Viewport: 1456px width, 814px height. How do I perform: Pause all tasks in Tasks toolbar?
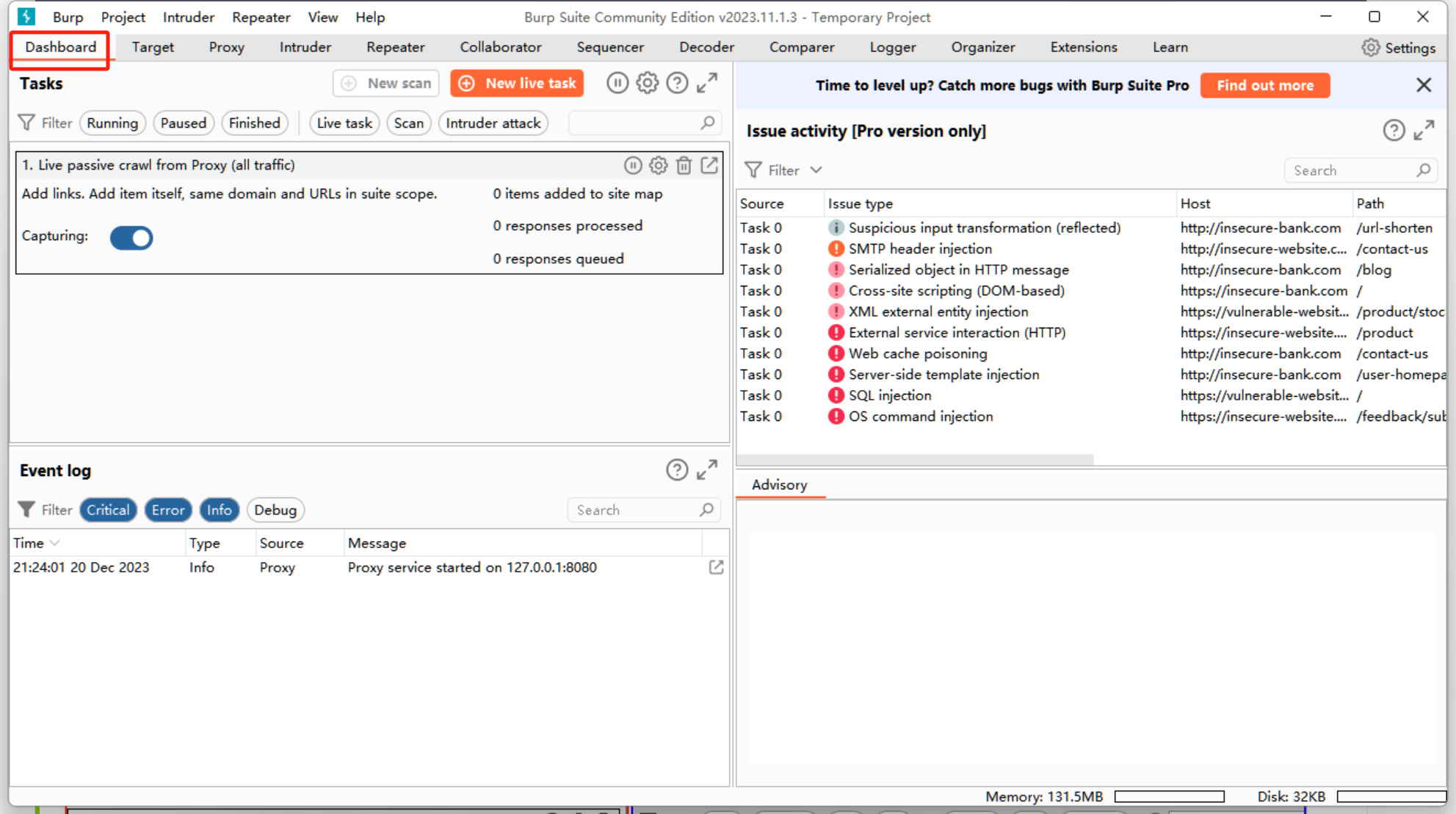pos(617,83)
